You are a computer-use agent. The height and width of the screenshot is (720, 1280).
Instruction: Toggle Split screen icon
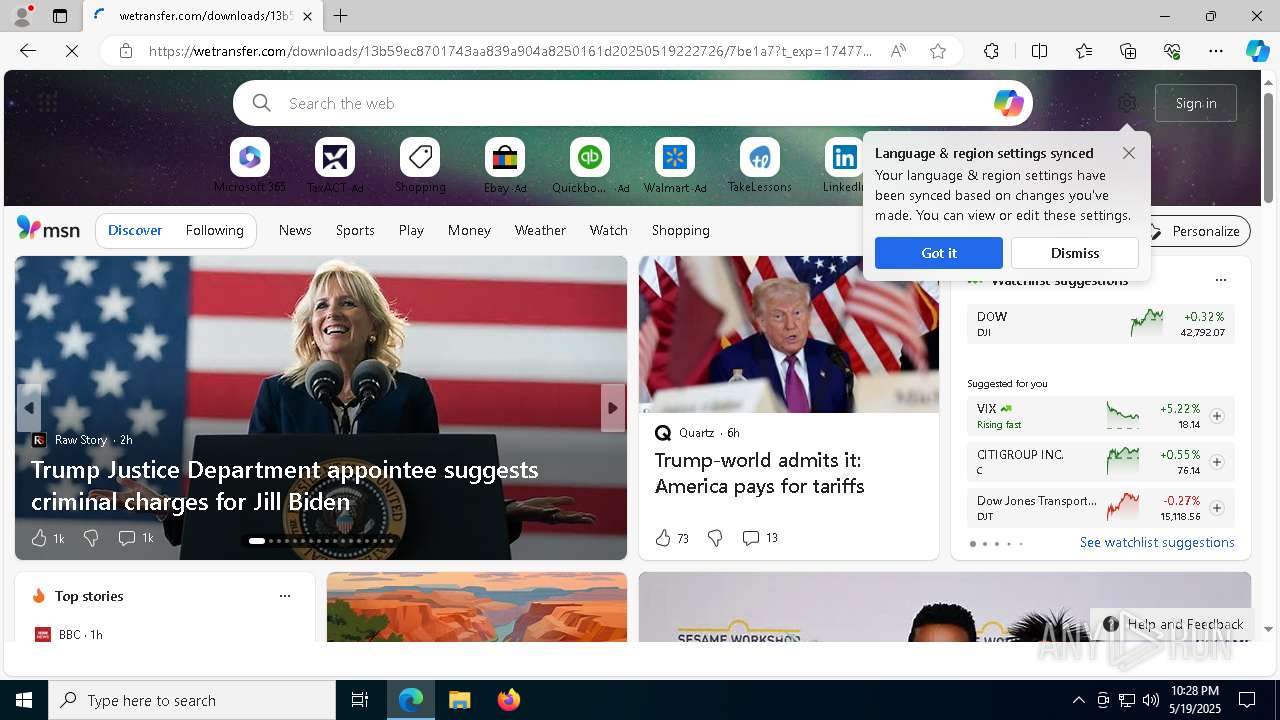(1039, 51)
